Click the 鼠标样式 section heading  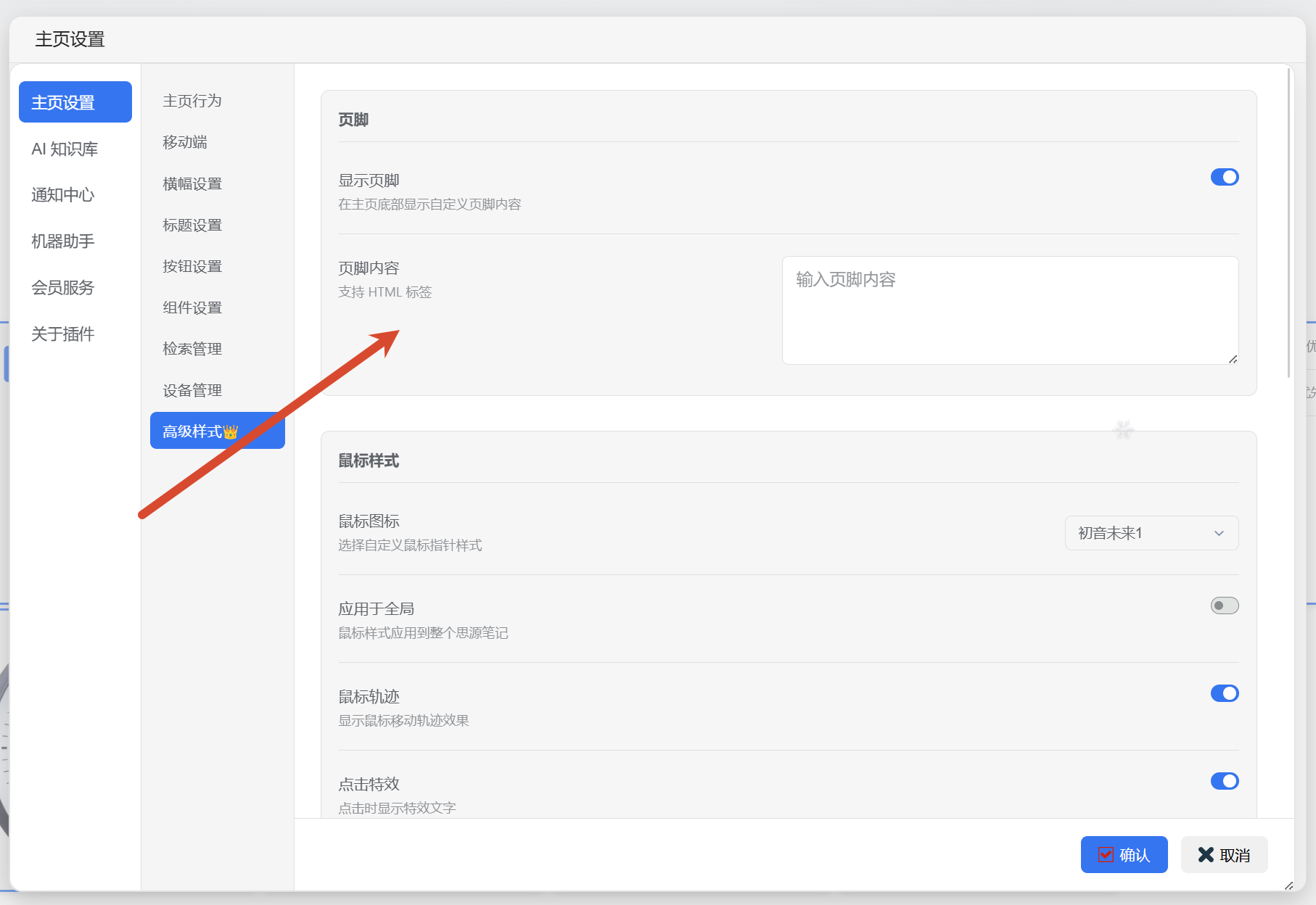click(x=369, y=460)
